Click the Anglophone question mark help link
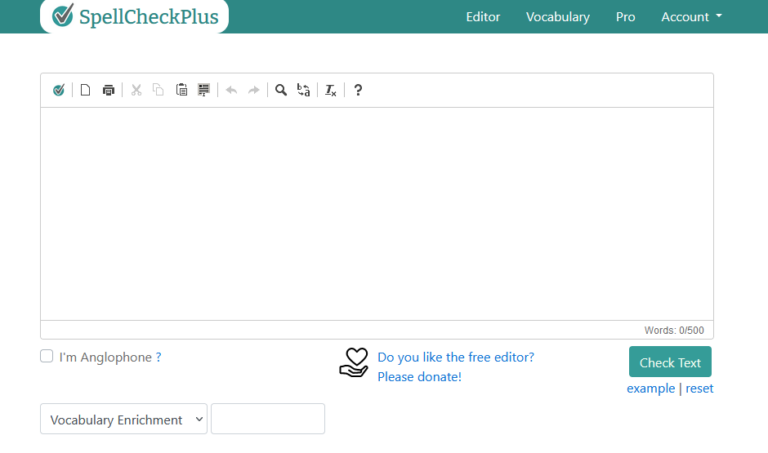 158,357
